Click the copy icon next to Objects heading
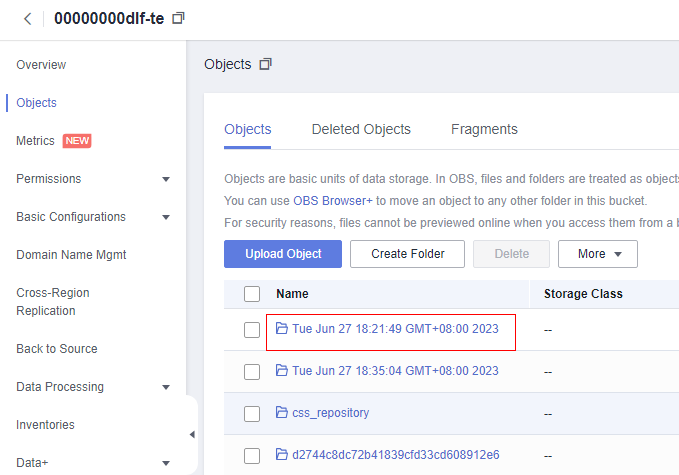Screen dimensions: 679x475 click(265, 64)
